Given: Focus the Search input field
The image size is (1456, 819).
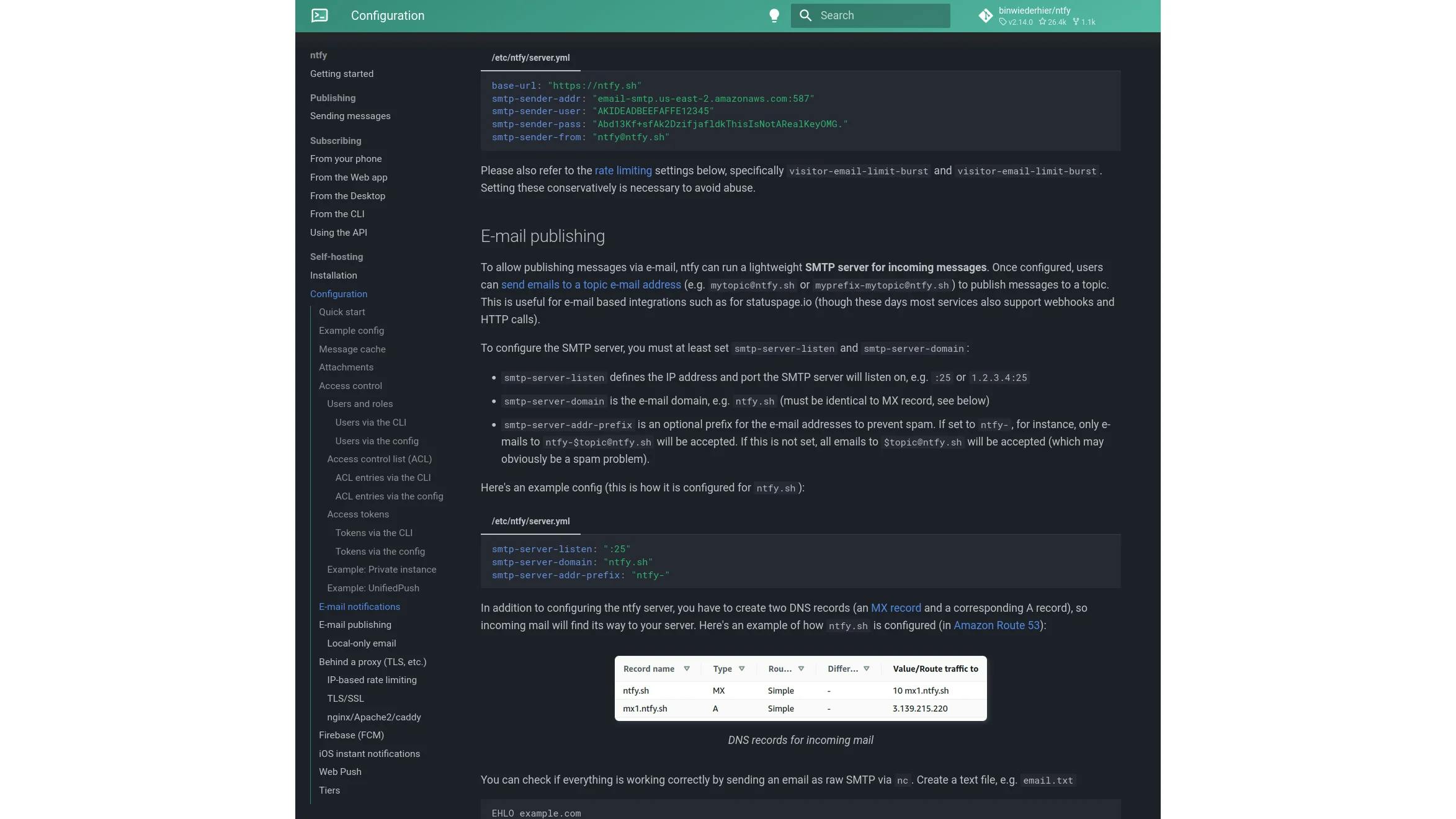Looking at the screenshot, I should [x=870, y=16].
